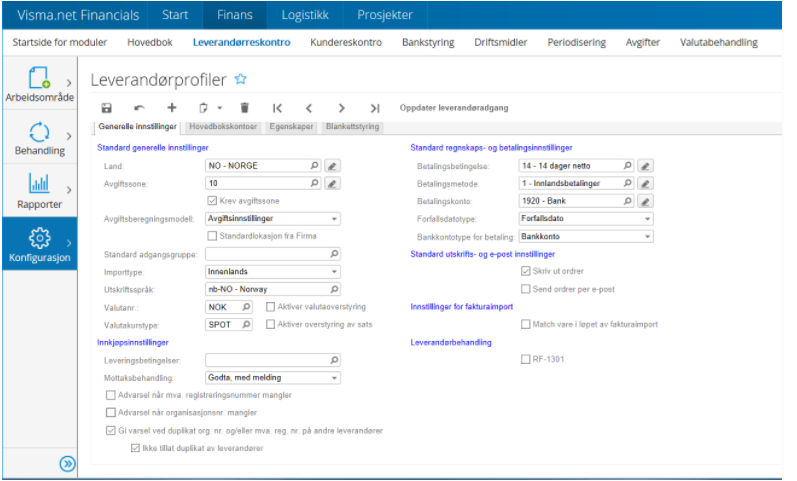Open Forfallsdatotype dropdown
797x481 pixels.
tap(586, 219)
